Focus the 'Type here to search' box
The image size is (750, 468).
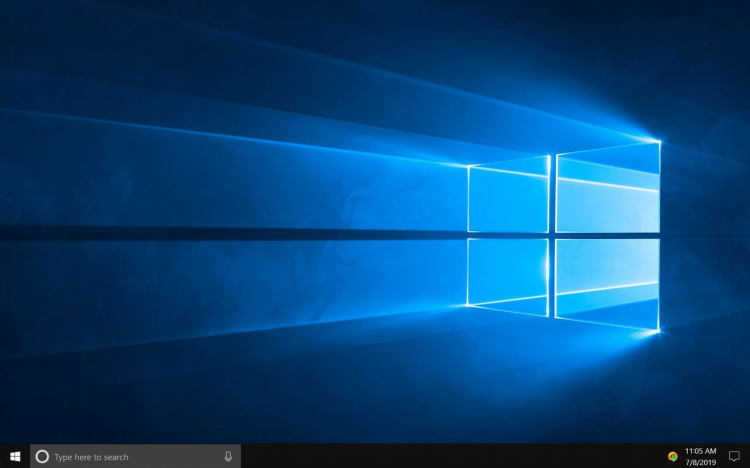pyautogui.click(x=135, y=457)
